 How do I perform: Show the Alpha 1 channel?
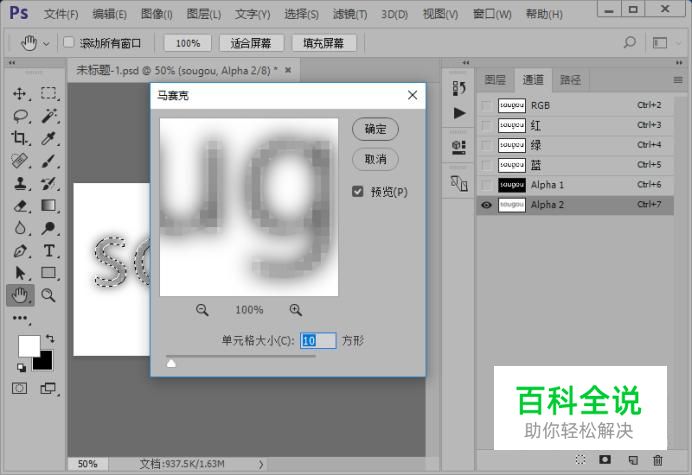click(486, 185)
